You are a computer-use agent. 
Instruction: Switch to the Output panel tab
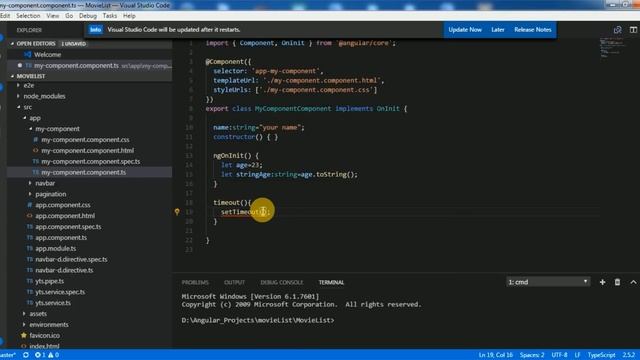click(x=234, y=282)
